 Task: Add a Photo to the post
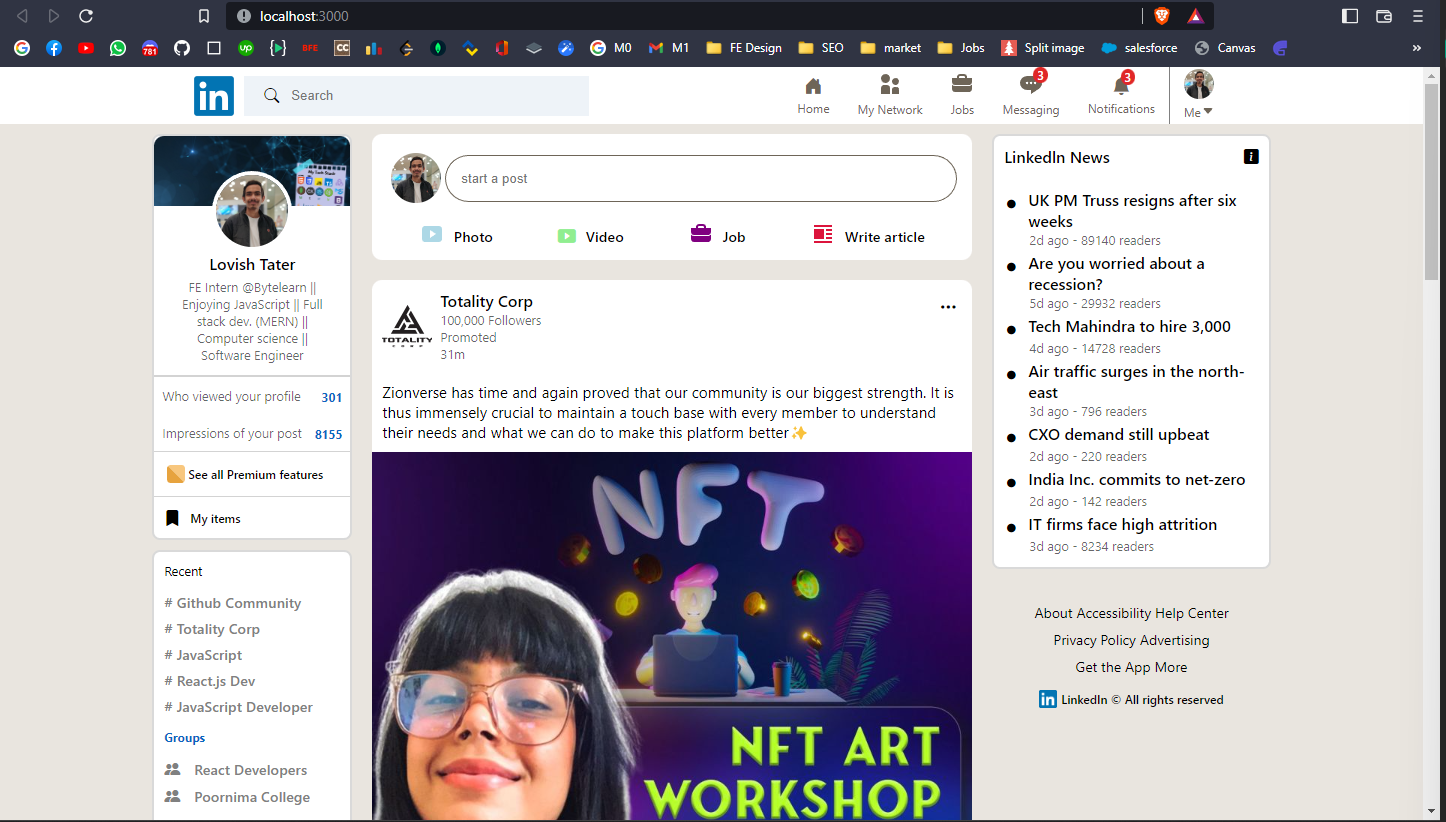tap(457, 236)
